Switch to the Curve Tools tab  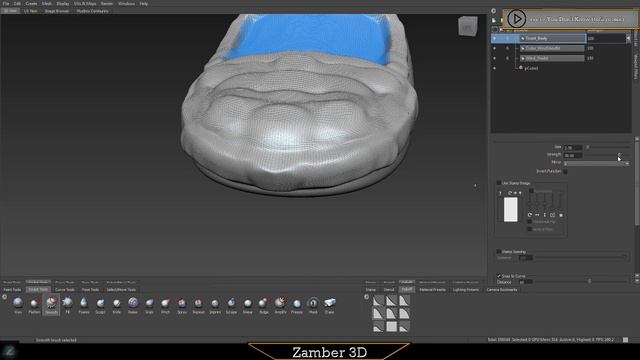[64, 290]
